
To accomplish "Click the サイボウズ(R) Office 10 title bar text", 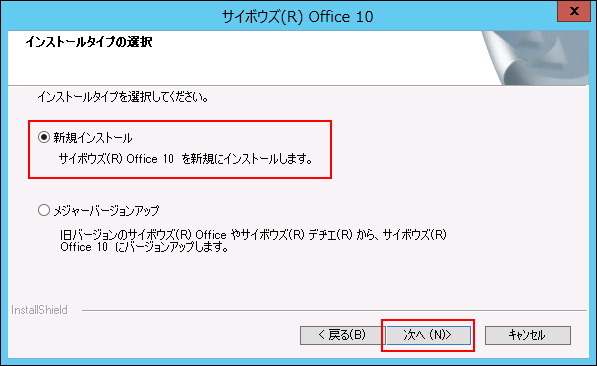I will (x=298, y=17).
